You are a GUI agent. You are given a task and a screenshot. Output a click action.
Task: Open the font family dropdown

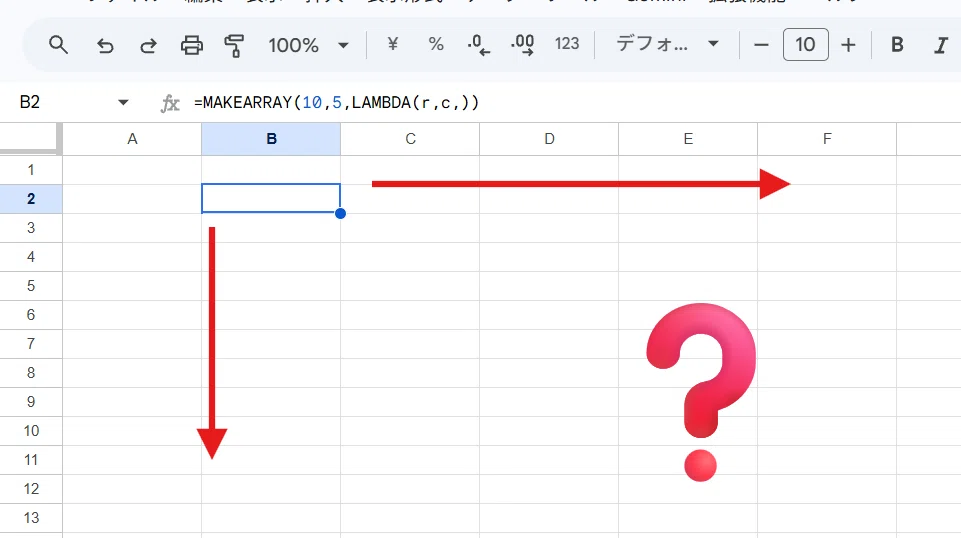[x=667, y=44]
